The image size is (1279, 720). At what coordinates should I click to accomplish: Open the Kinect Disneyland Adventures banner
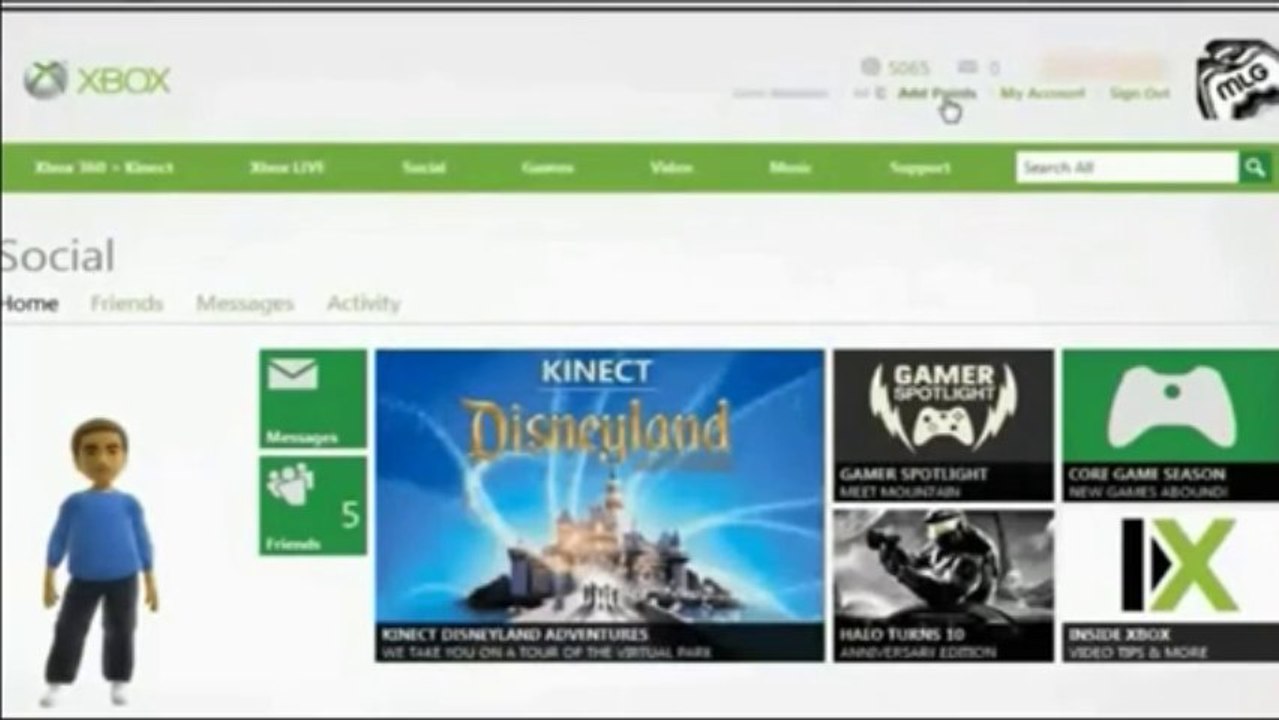(600, 505)
